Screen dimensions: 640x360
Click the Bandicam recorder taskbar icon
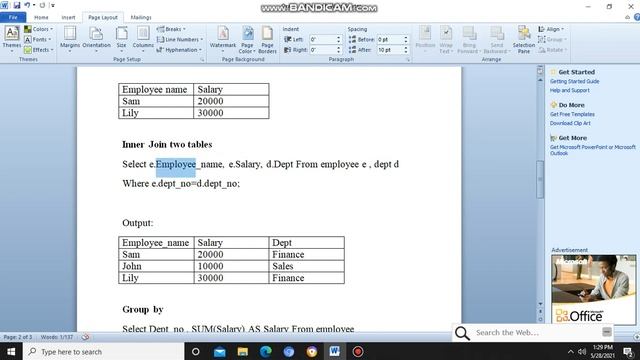tap(358, 352)
